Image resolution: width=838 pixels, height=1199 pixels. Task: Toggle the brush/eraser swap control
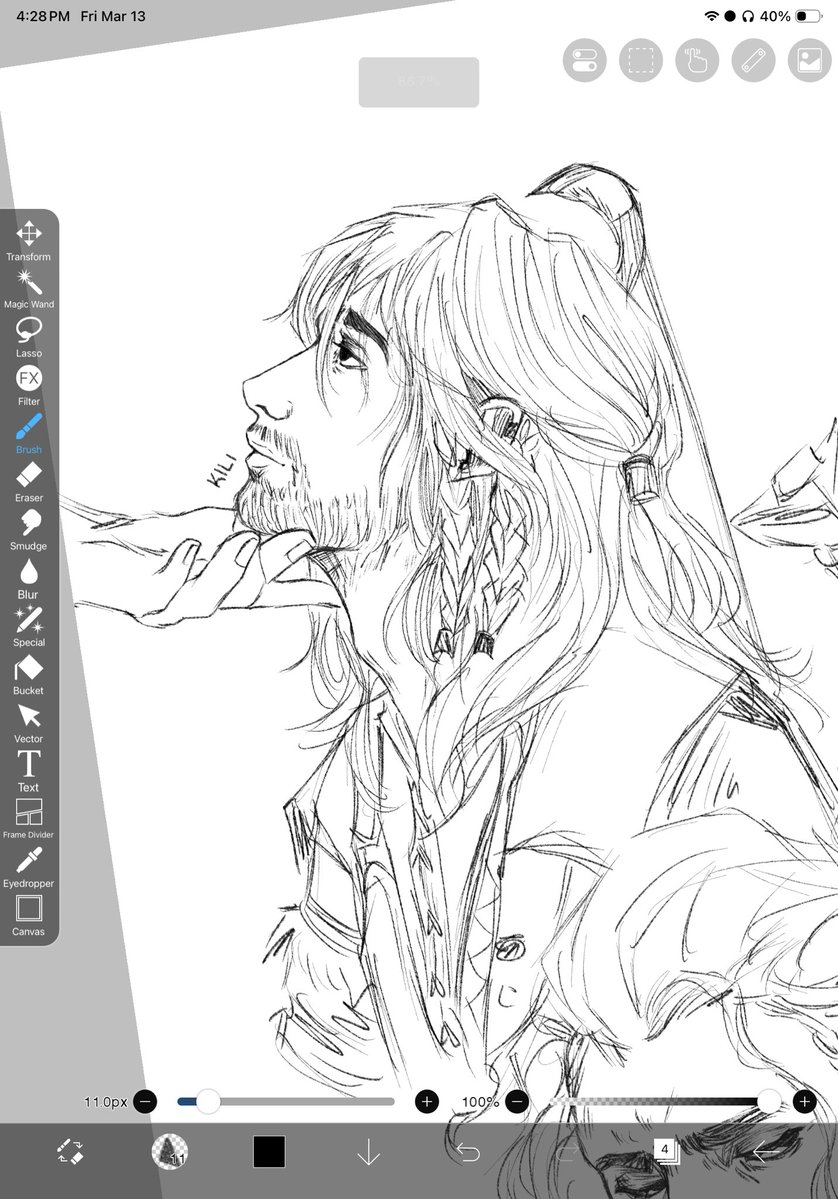pos(67,1152)
